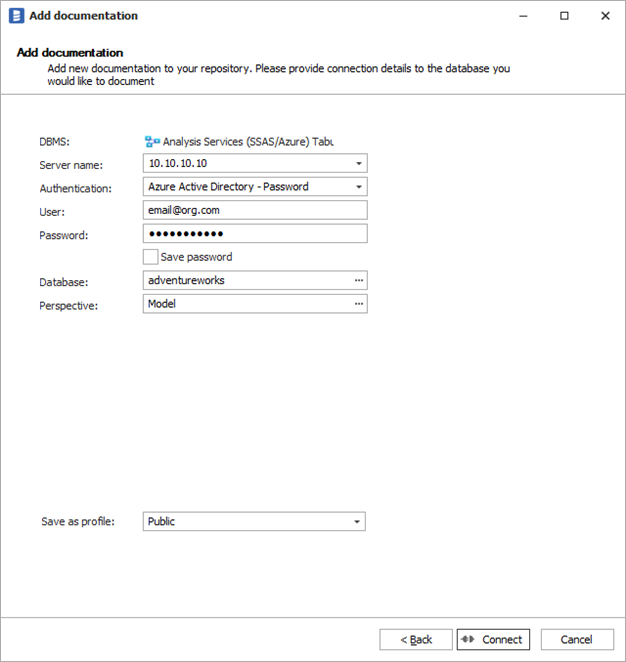Expand the Server name dropdown arrow

(x=358, y=163)
